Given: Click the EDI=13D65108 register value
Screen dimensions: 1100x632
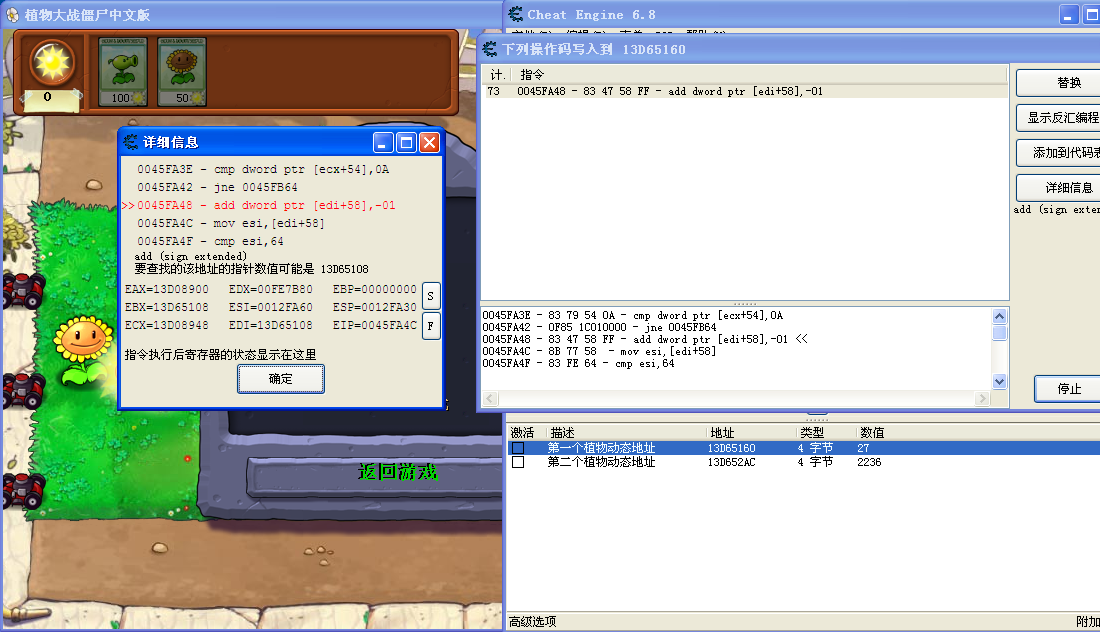Looking at the screenshot, I should [271, 325].
